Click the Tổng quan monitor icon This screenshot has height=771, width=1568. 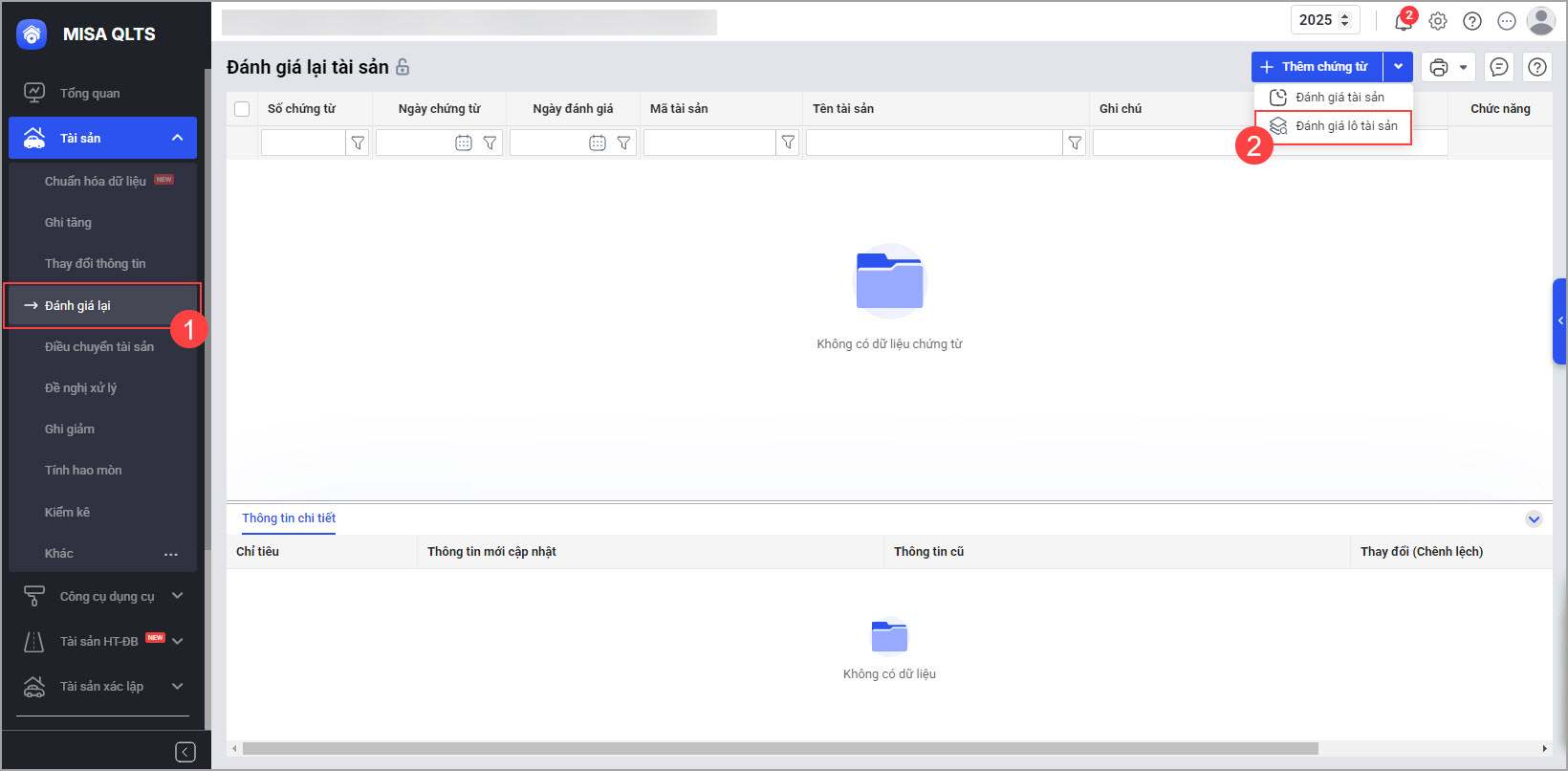tap(34, 93)
